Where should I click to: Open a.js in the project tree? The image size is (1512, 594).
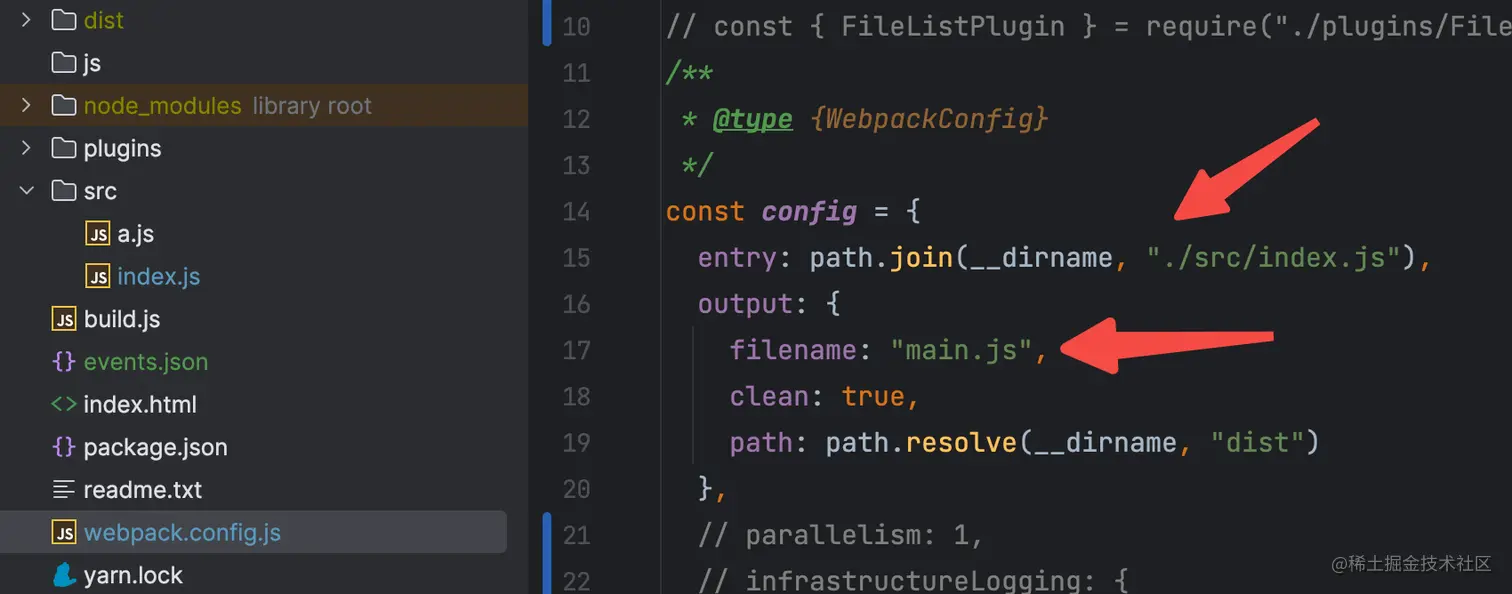136,234
